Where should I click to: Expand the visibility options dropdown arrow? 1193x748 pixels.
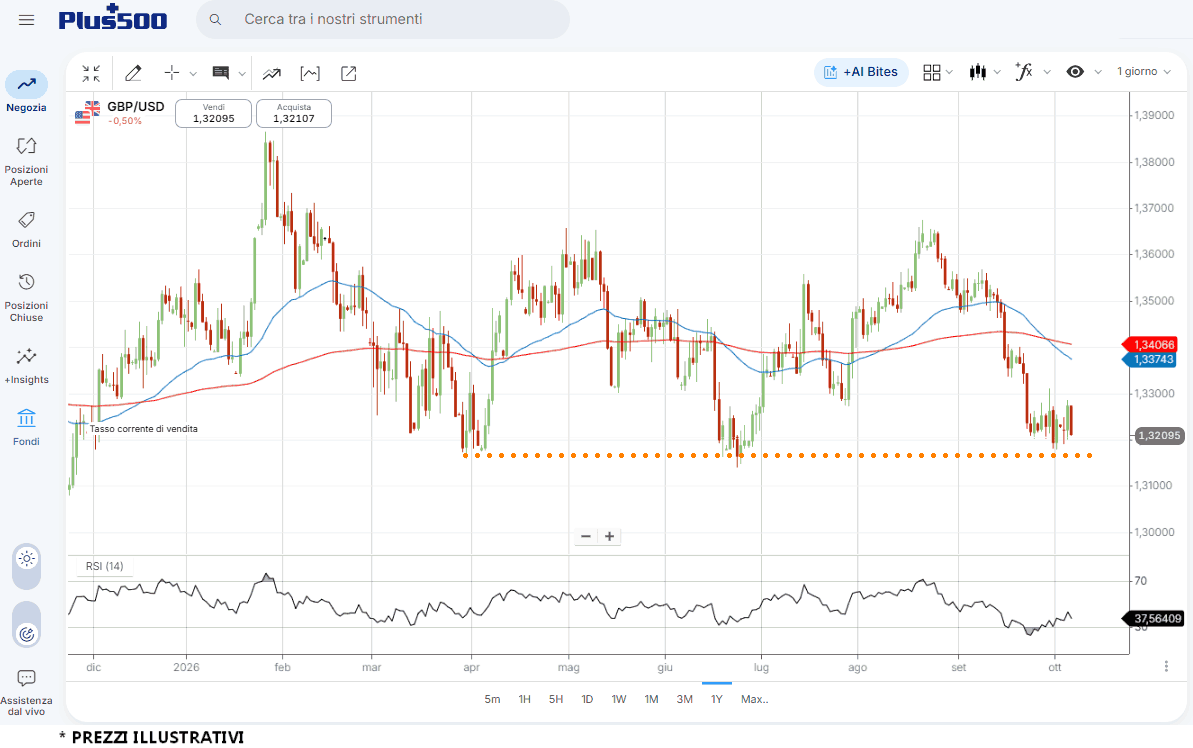pos(1098,72)
